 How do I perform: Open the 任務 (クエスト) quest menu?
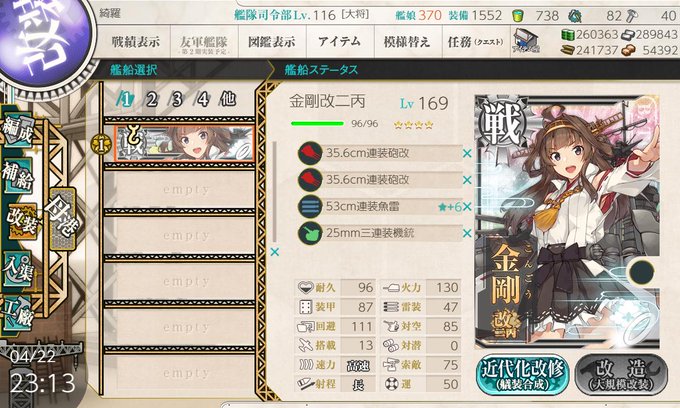(475, 42)
